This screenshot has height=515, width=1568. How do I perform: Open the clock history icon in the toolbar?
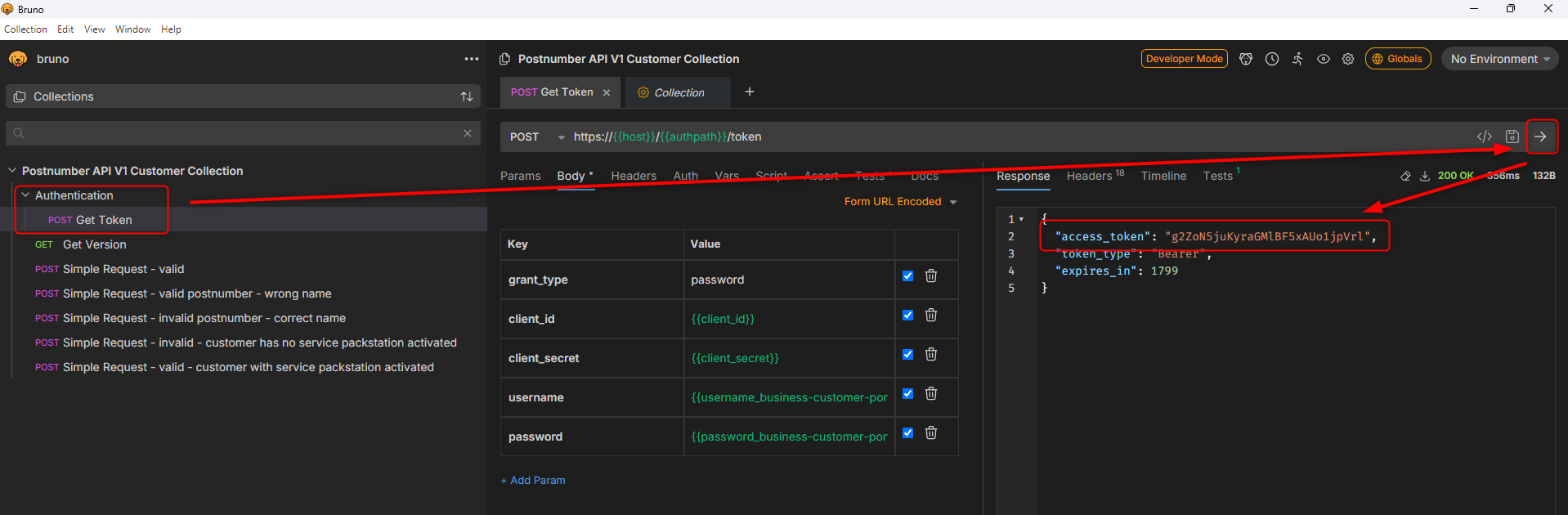(x=1272, y=59)
